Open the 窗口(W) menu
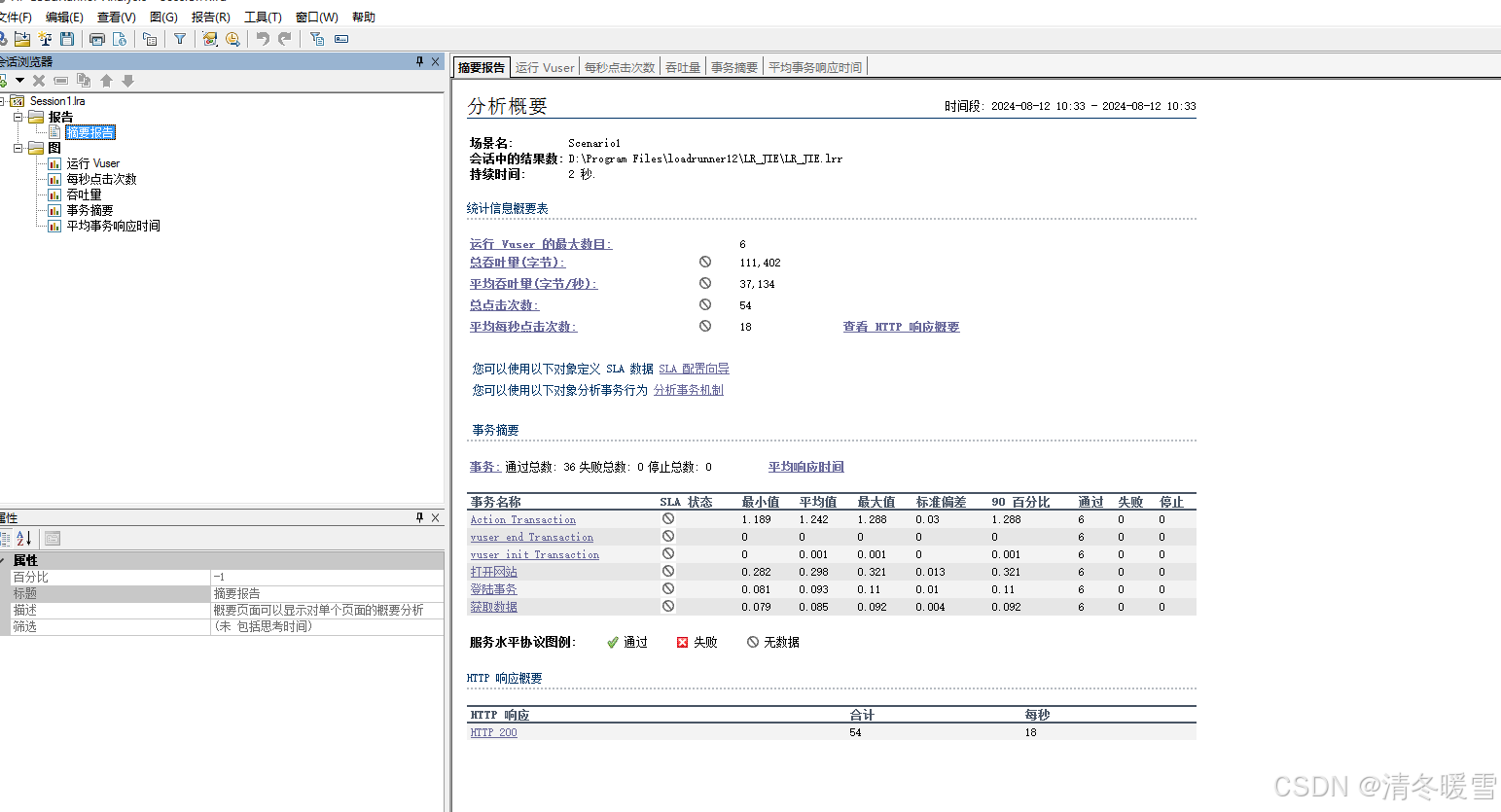1501x812 pixels. point(316,17)
